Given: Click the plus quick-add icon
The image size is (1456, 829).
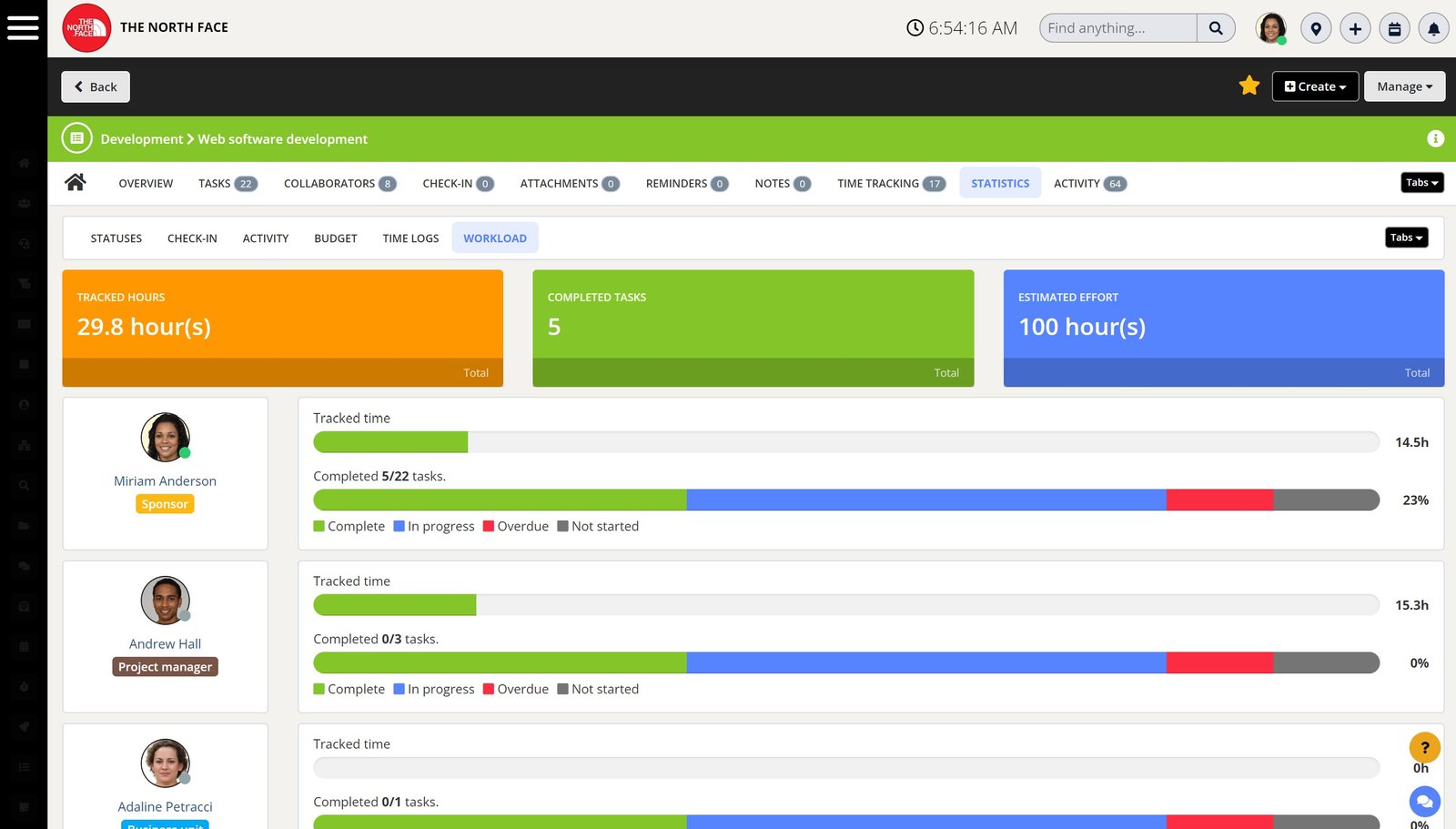Looking at the screenshot, I should click(1354, 28).
